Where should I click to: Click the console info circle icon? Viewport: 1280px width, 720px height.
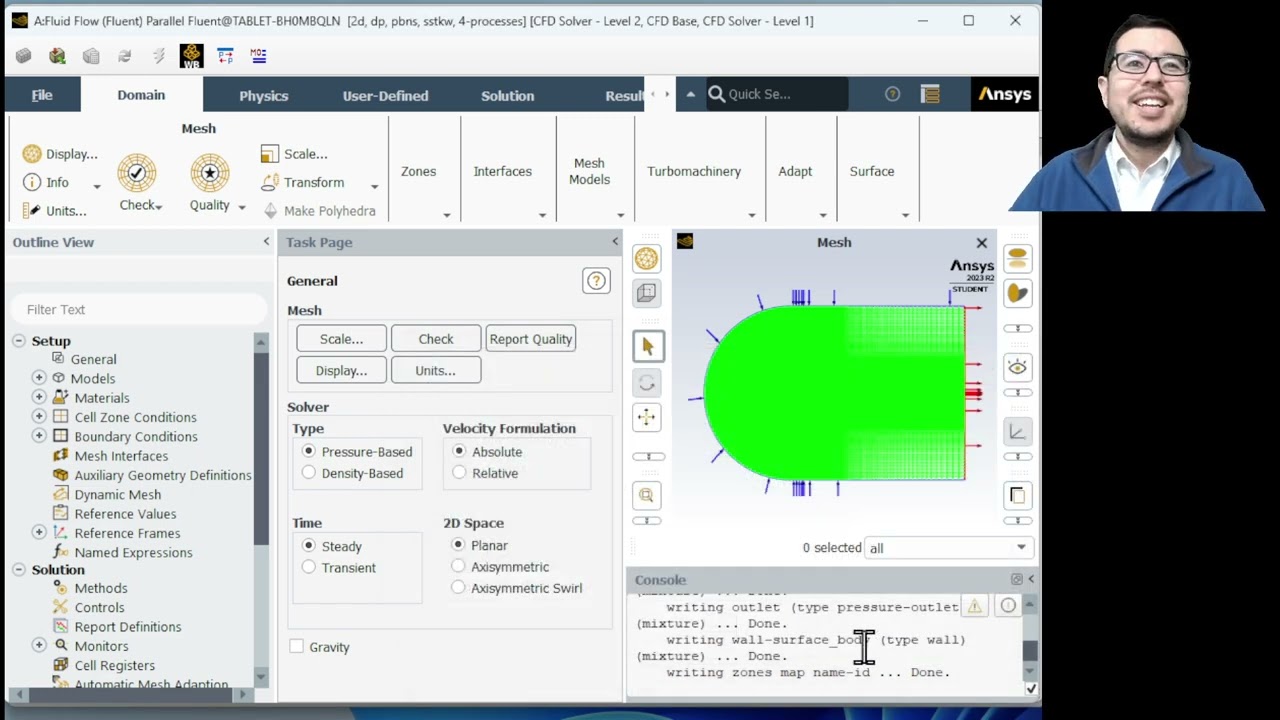1008,606
